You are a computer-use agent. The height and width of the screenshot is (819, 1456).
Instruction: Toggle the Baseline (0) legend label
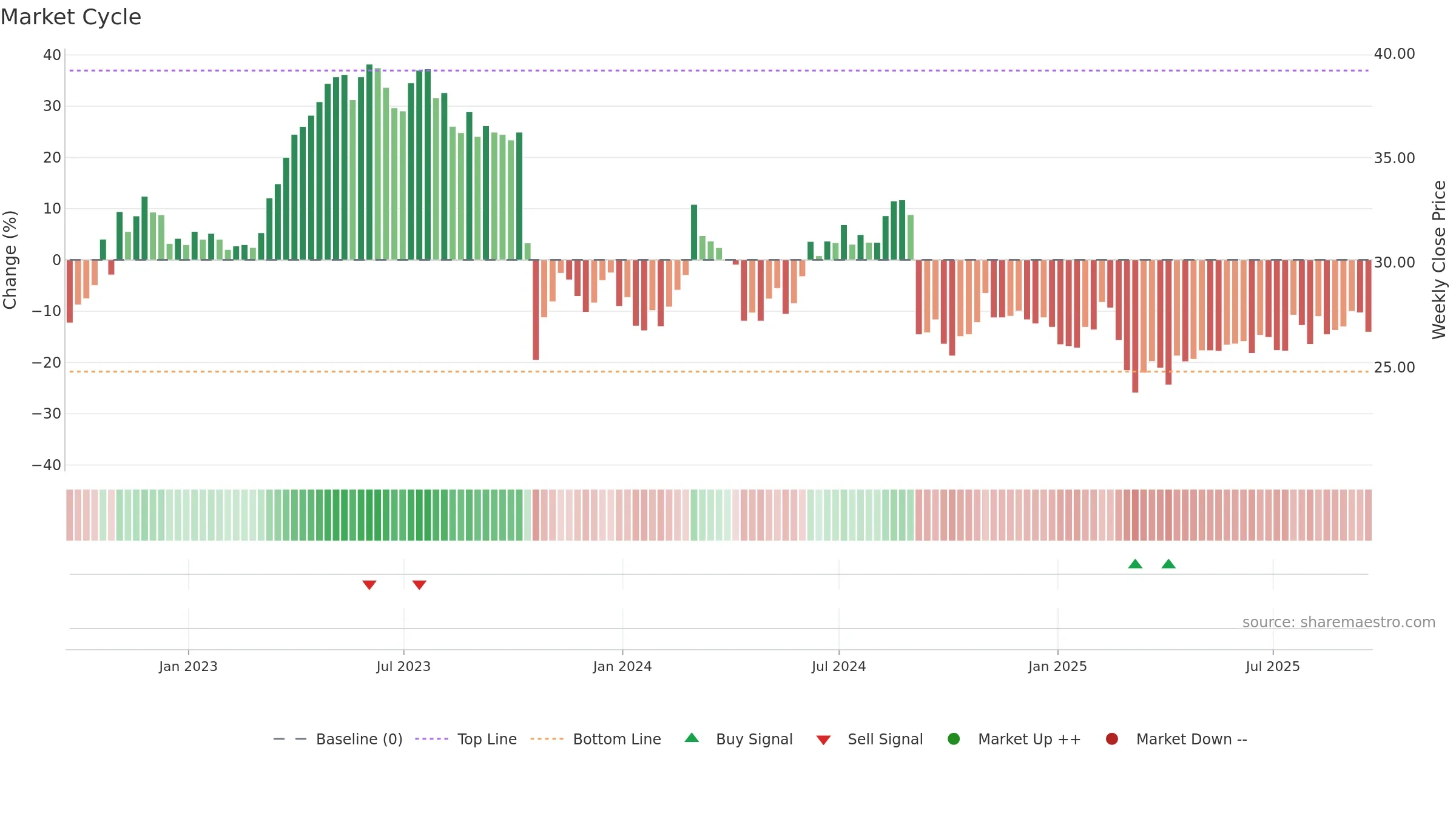pos(359,739)
